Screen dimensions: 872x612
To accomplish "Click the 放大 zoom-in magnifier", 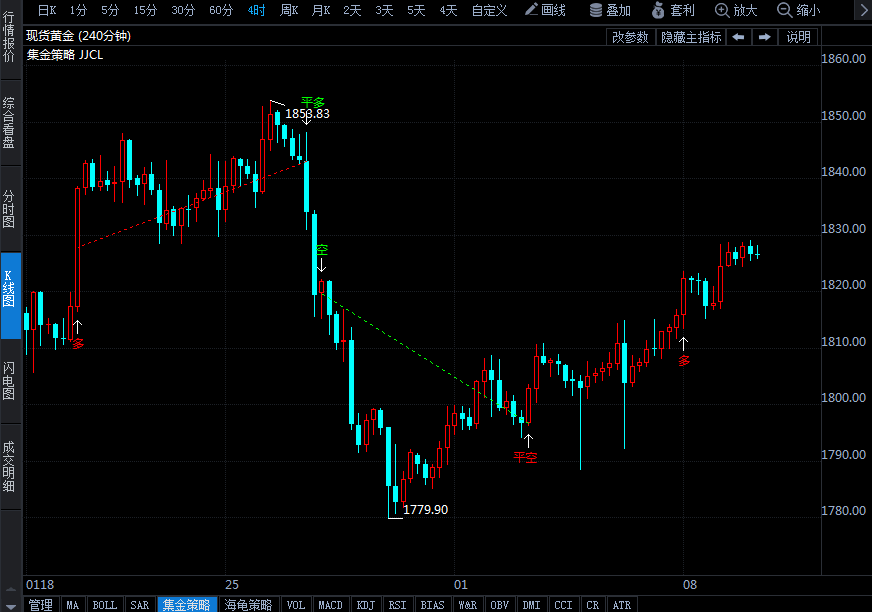I will point(736,10).
